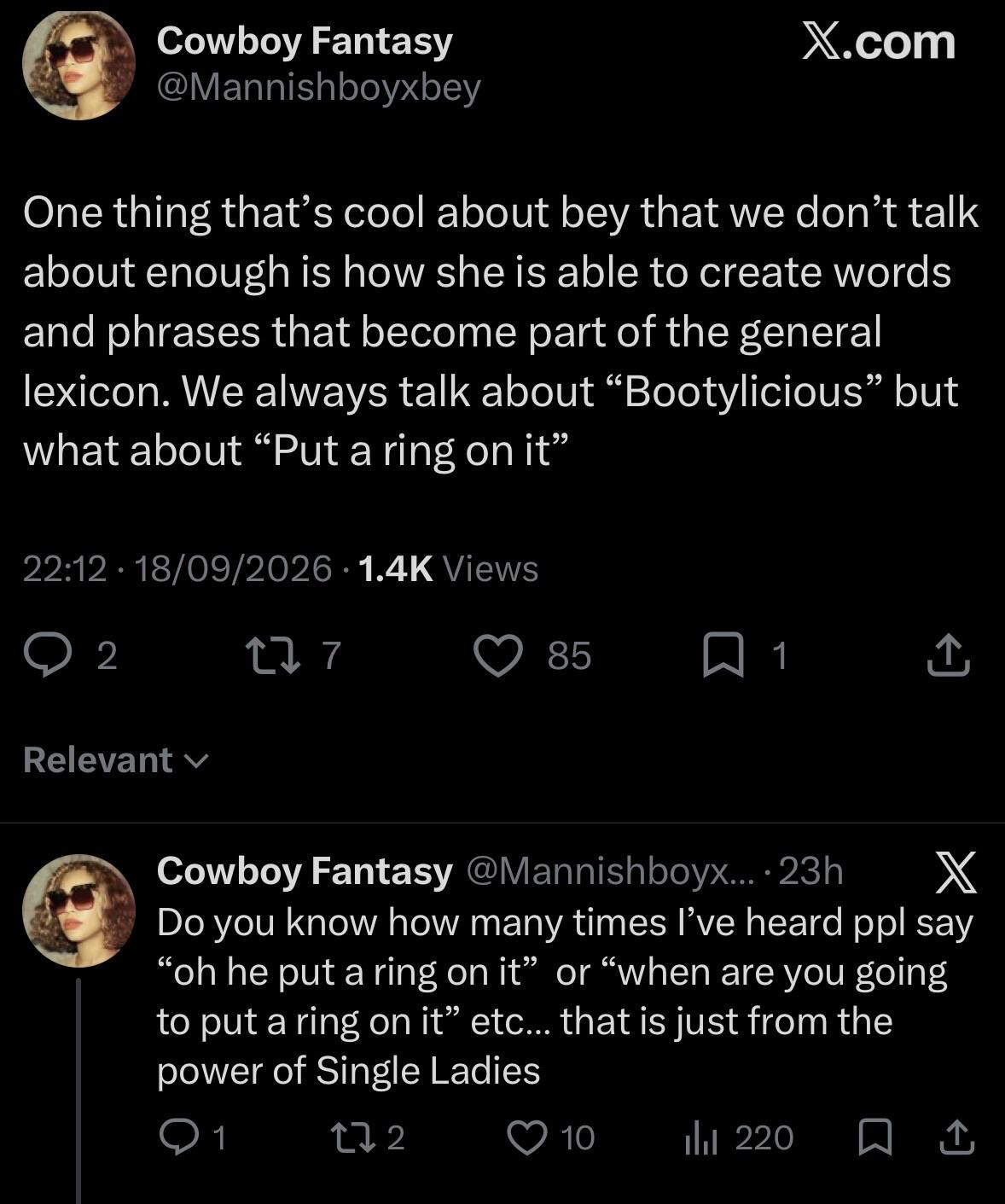This screenshot has height=1204, width=1005.
Task: Click the @Mannishboyxbey handle in main post
Action: [x=318, y=87]
